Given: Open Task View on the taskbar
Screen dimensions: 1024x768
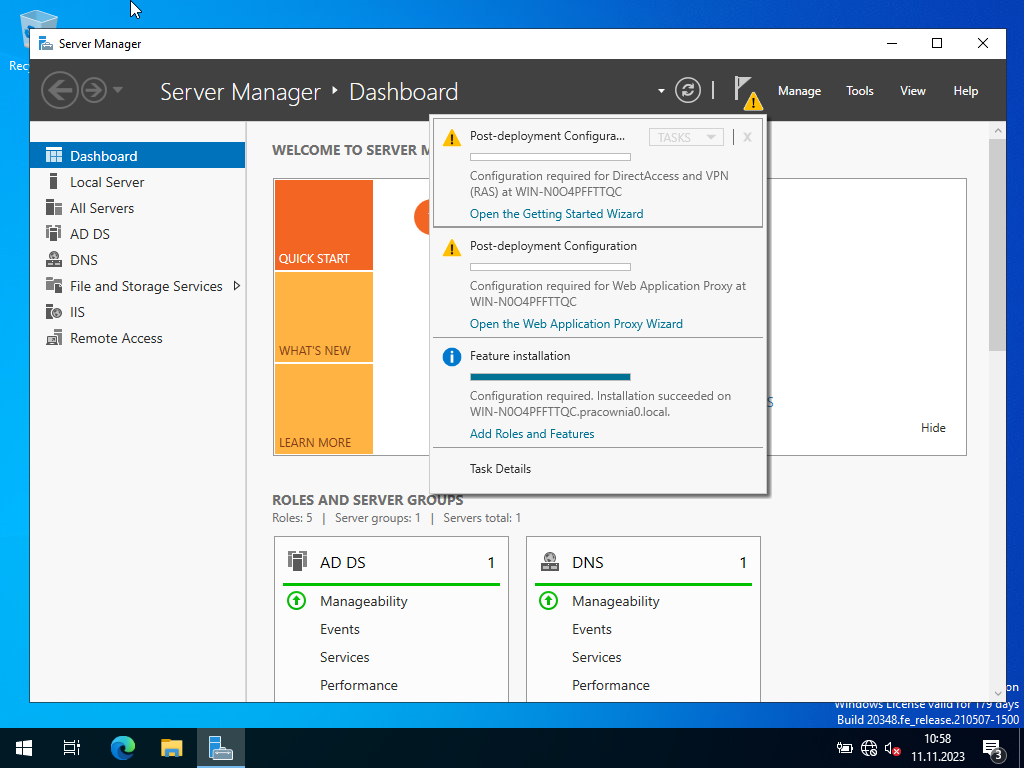Looking at the screenshot, I should (x=71, y=748).
